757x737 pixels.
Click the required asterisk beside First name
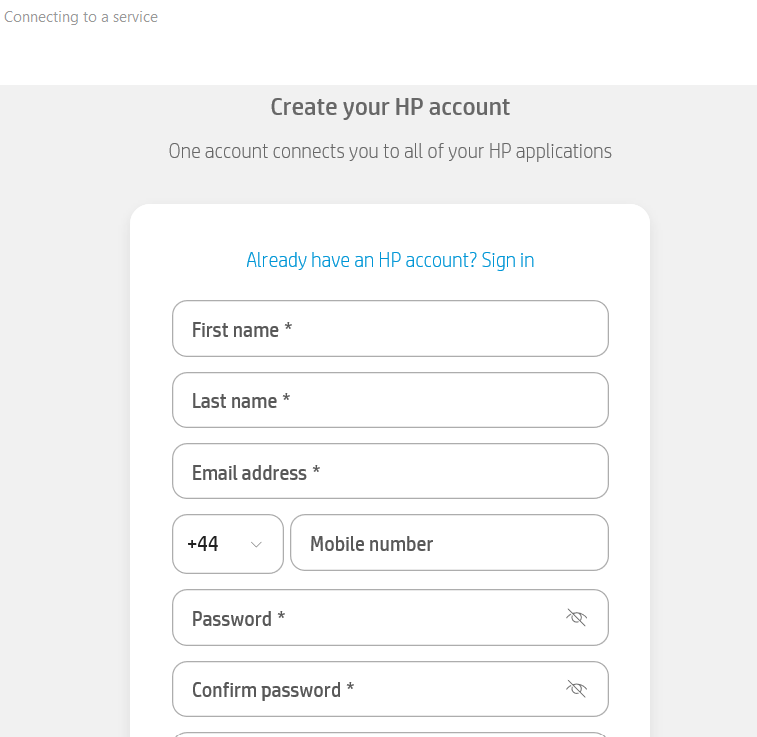point(288,328)
